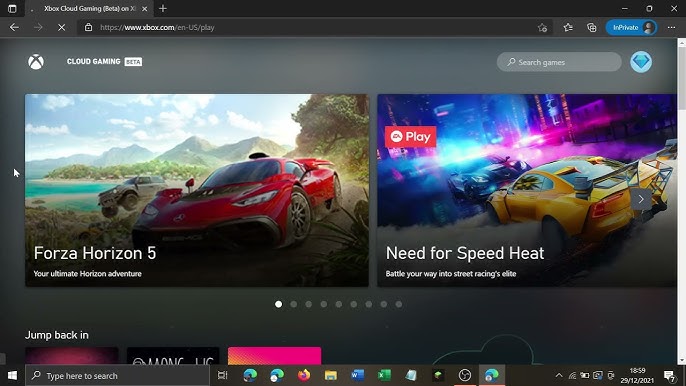Open Word from the taskbar
686x386 pixels.
pos(357,375)
